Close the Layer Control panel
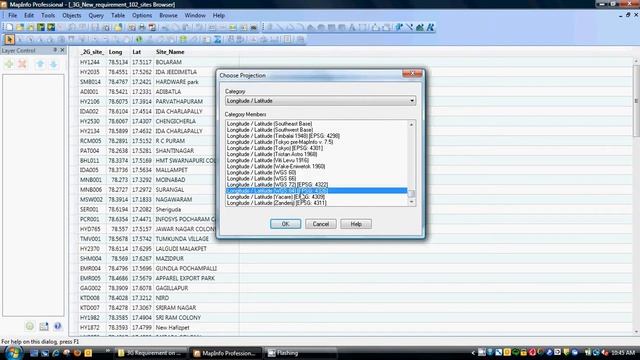The width and height of the screenshot is (640, 360). (62, 50)
